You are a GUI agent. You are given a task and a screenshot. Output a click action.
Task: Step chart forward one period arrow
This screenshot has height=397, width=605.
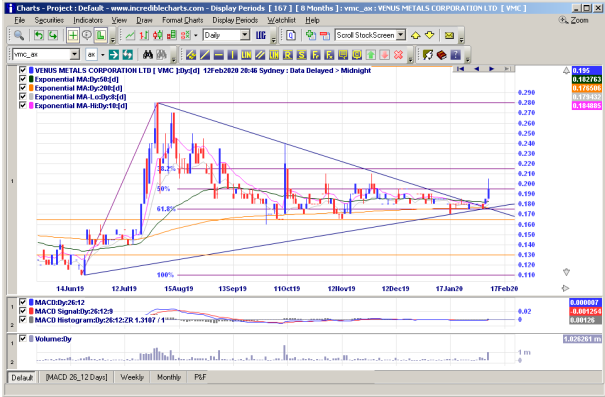492,69
